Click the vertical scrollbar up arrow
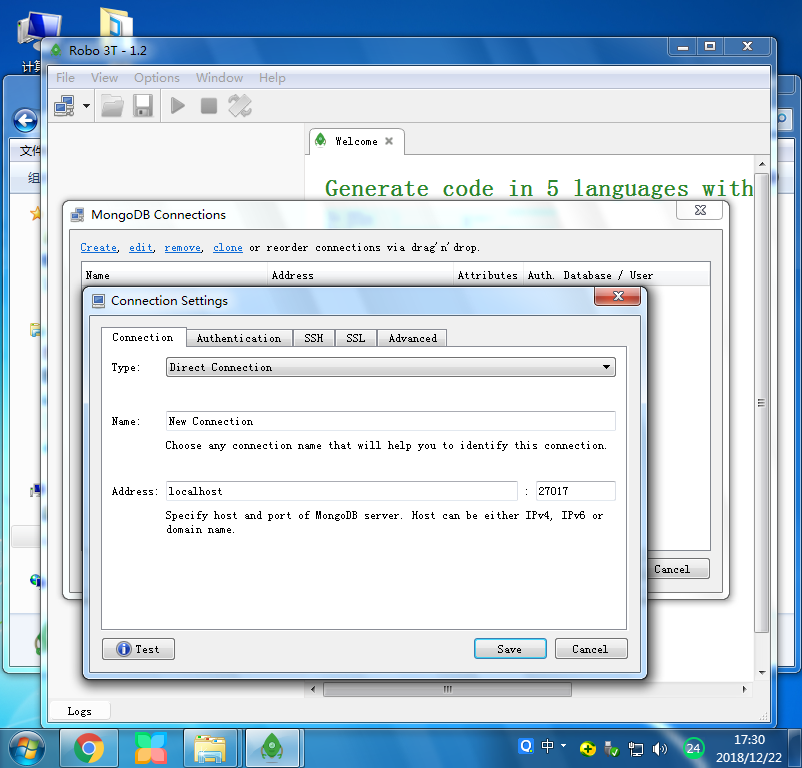 (762, 164)
